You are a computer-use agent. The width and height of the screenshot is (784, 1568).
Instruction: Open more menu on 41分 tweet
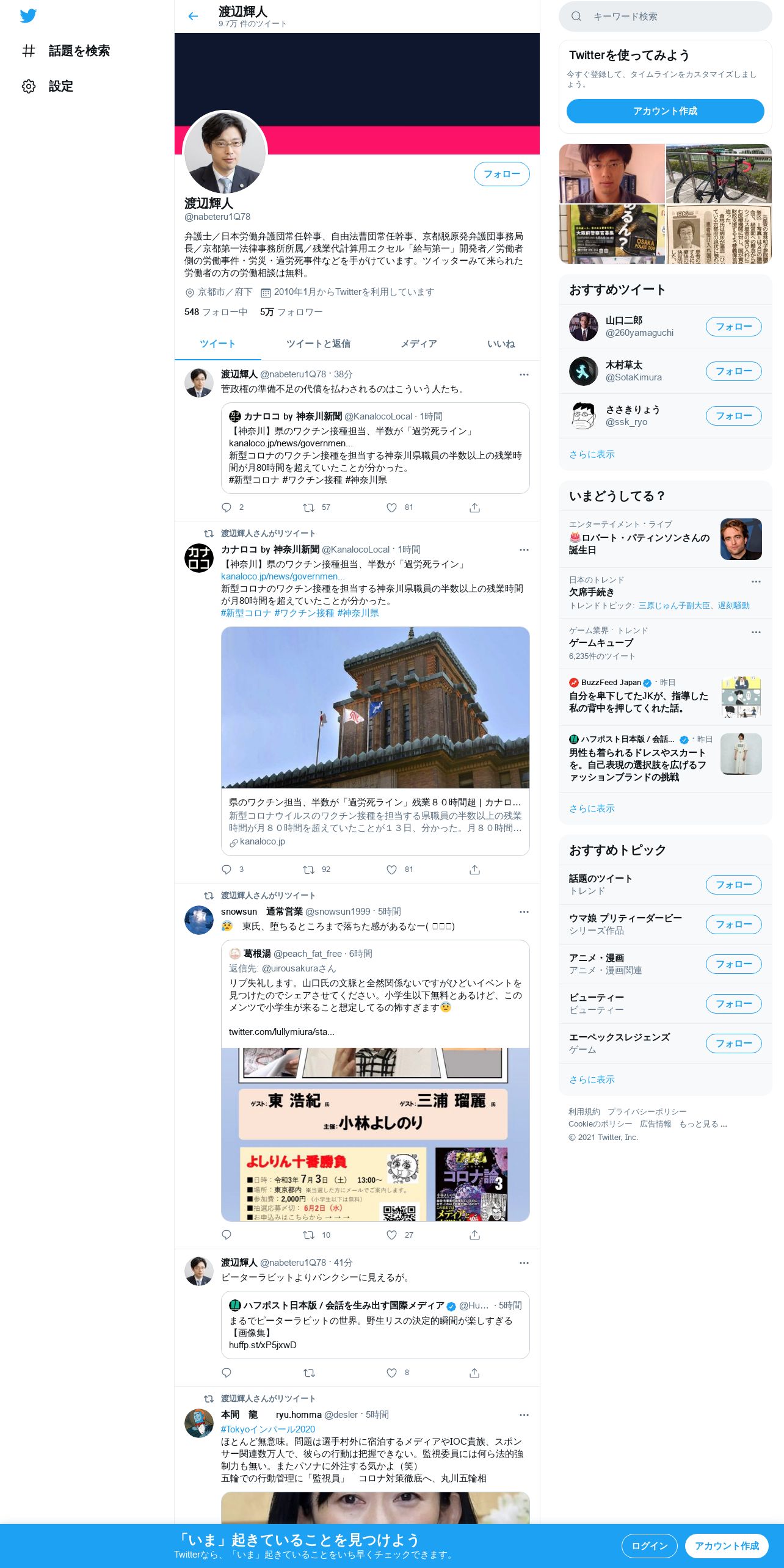click(x=524, y=1263)
